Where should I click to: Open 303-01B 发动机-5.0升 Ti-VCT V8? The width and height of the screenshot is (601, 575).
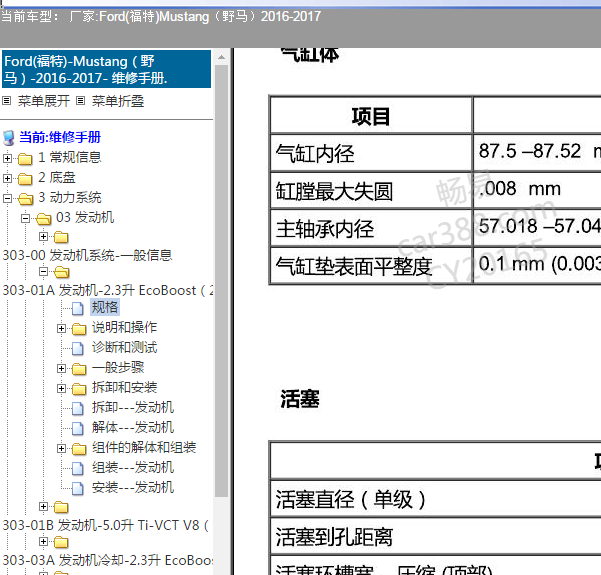[x=105, y=525]
